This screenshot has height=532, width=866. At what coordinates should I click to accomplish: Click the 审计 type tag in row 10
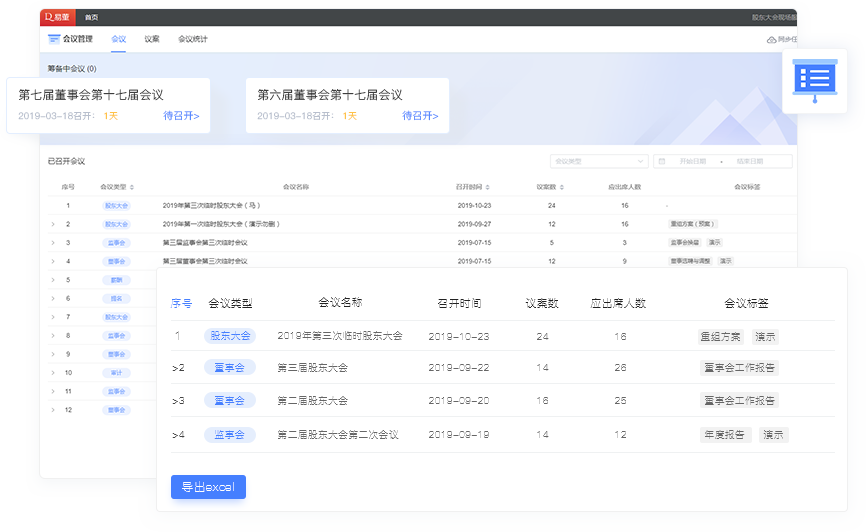[117, 373]
